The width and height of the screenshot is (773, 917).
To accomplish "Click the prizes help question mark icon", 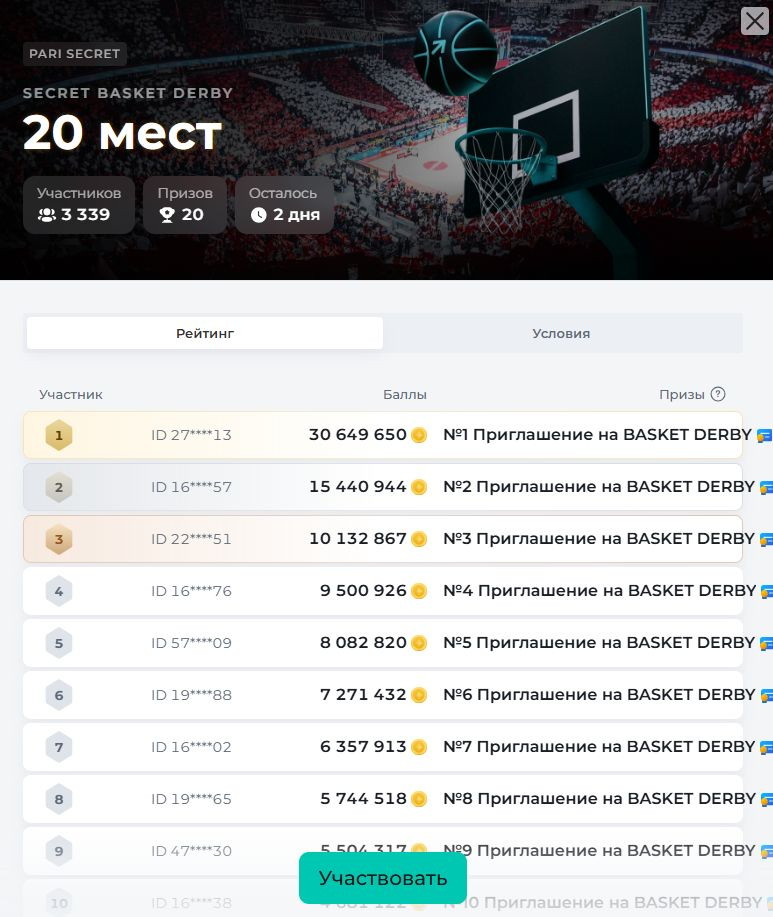I will coord(718,394).
